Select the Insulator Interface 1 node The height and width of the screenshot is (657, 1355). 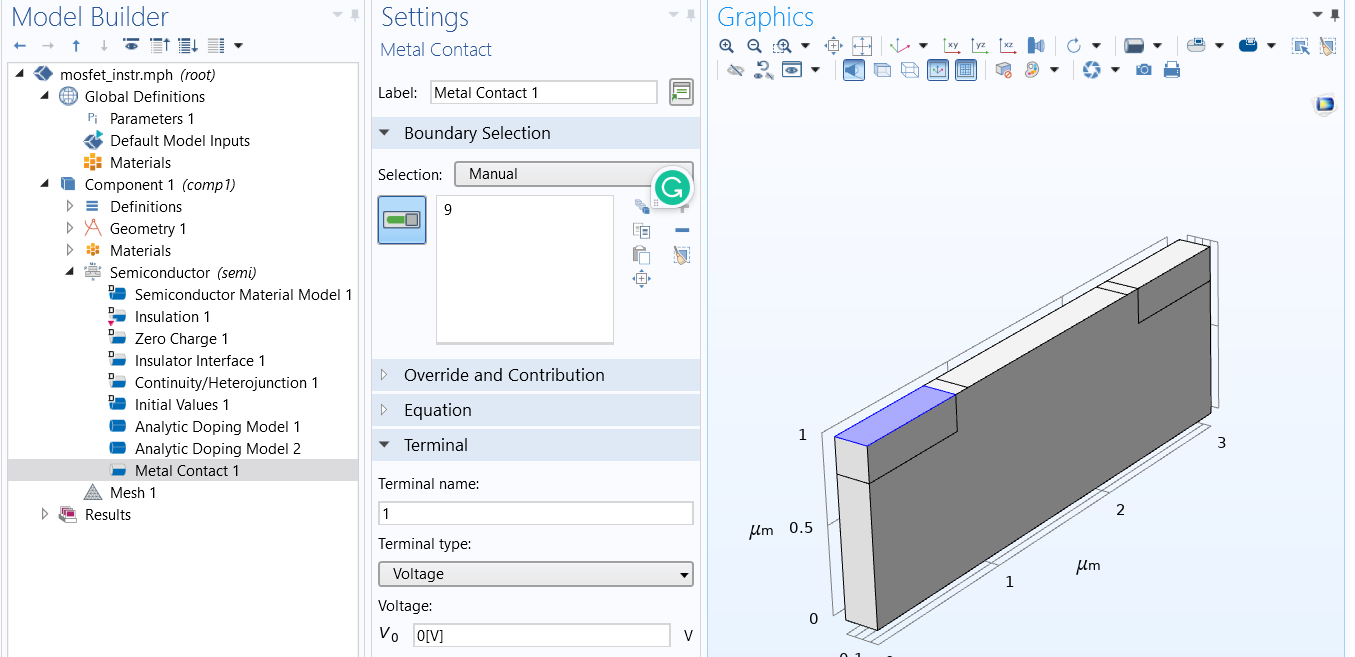click(200, 360)
